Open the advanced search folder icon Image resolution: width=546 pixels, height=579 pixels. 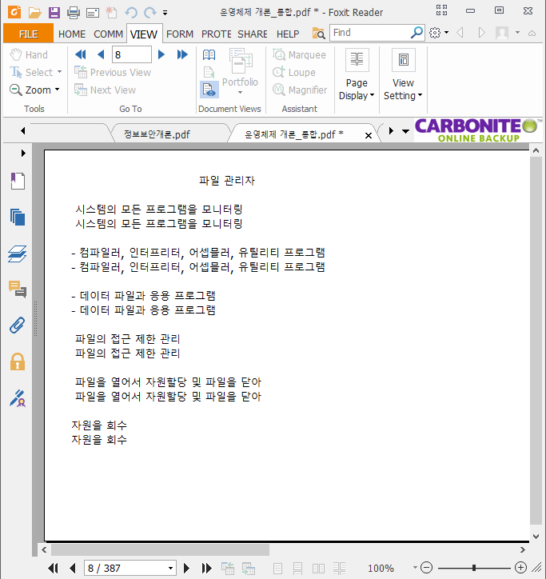[x=318, y=33]
